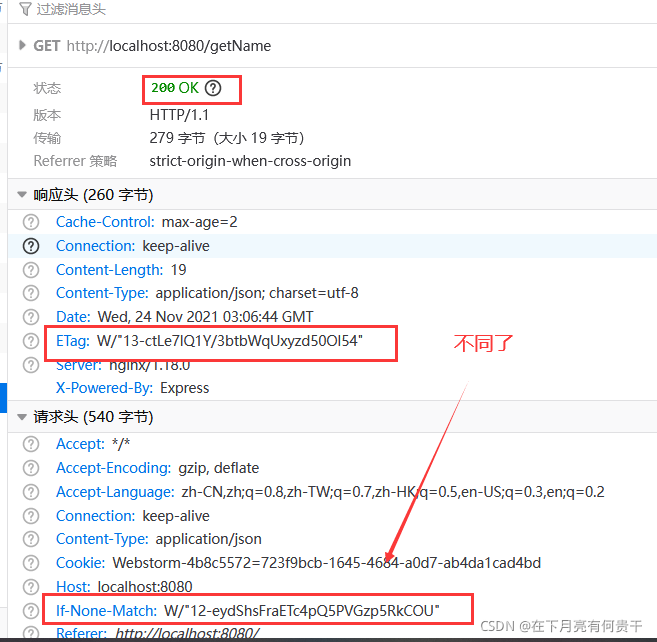Click help icon beside Accept header
The image size is (657, 642).
31,444
